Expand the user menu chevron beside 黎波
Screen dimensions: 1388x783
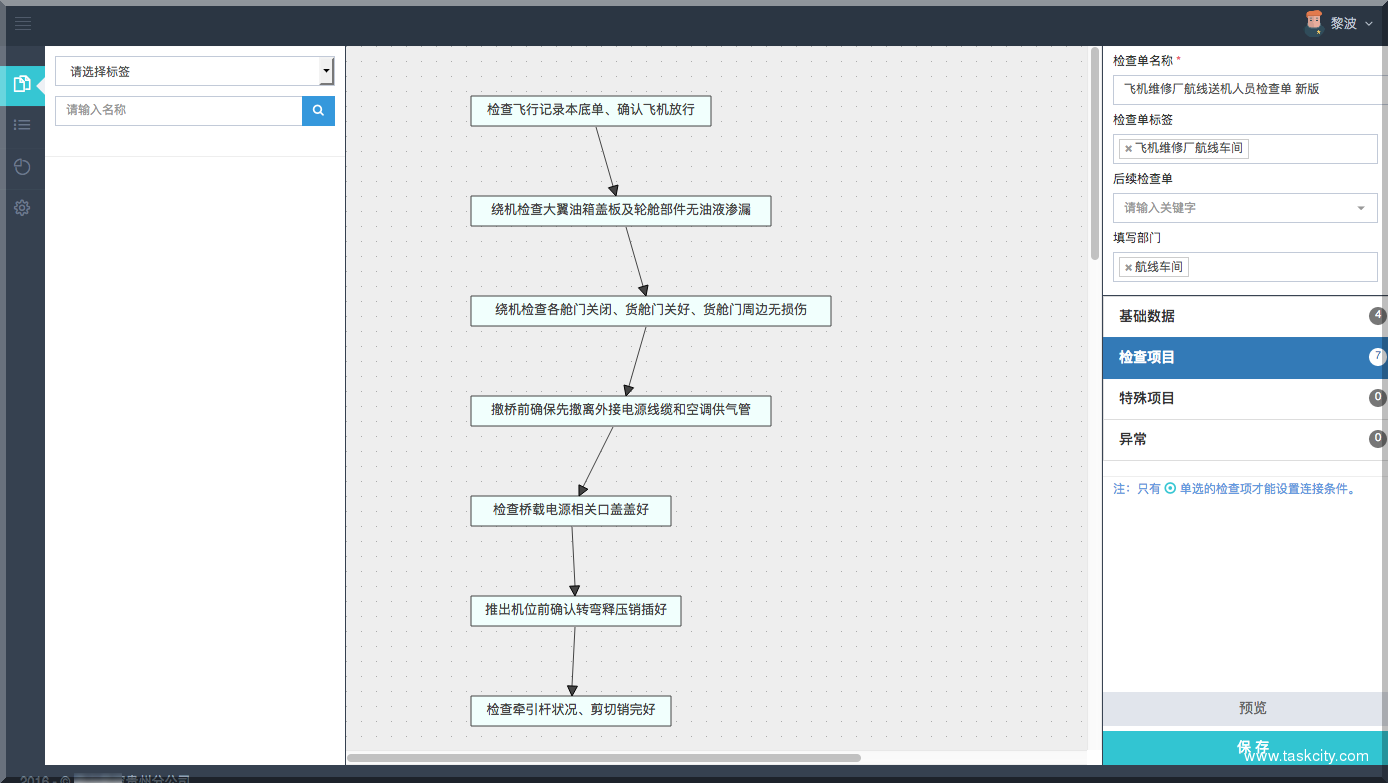tap(1369, 24)
